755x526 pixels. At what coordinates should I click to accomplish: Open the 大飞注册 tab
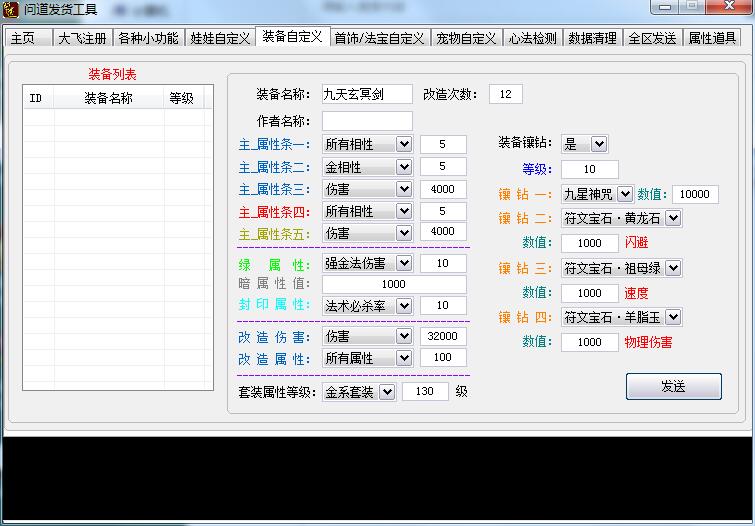point(81,38)
